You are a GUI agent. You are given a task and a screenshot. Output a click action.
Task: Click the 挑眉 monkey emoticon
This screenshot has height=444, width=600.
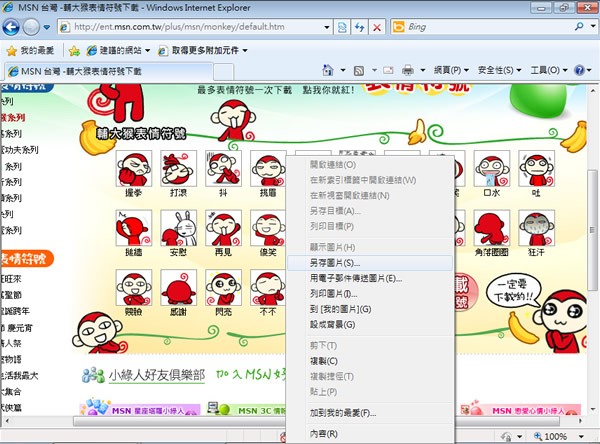(268, 168)
